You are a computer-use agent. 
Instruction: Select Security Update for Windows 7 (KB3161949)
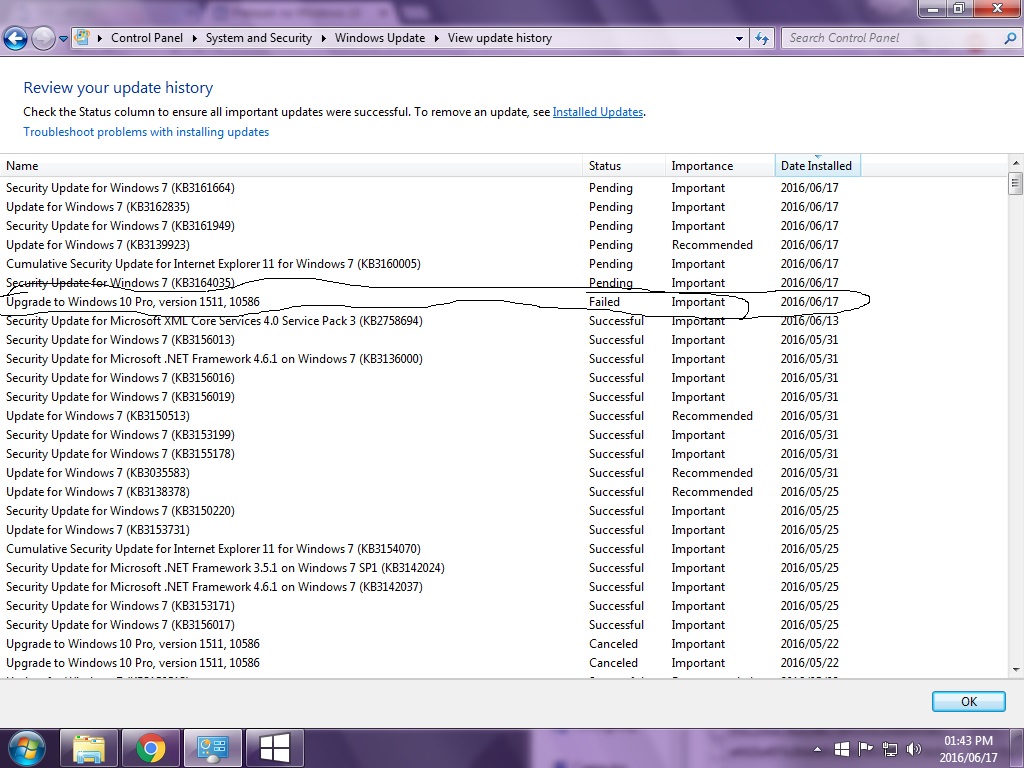pos(430,226)
